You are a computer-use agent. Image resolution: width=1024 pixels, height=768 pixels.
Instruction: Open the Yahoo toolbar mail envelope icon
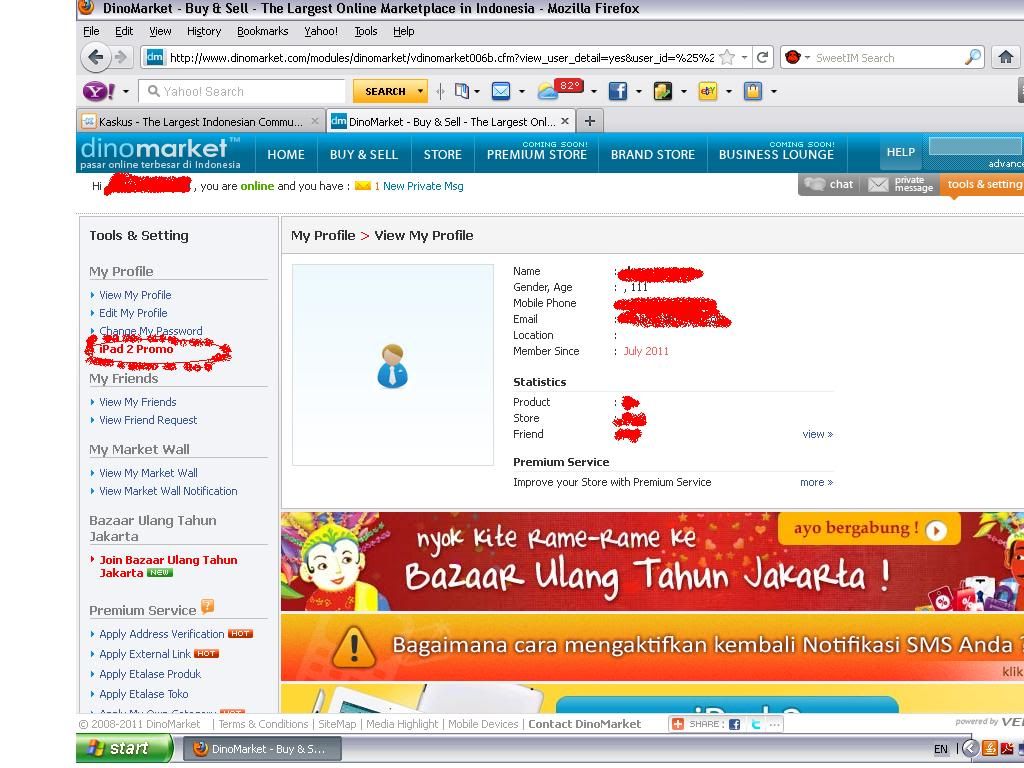[501, 91]
